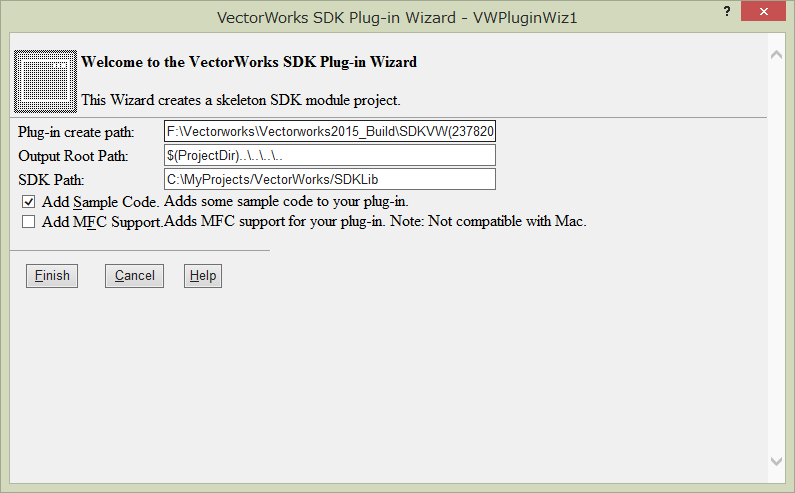Focus the Plug-in create path field
The width and height of the screenshot is (795, 493).
(330, 131)
